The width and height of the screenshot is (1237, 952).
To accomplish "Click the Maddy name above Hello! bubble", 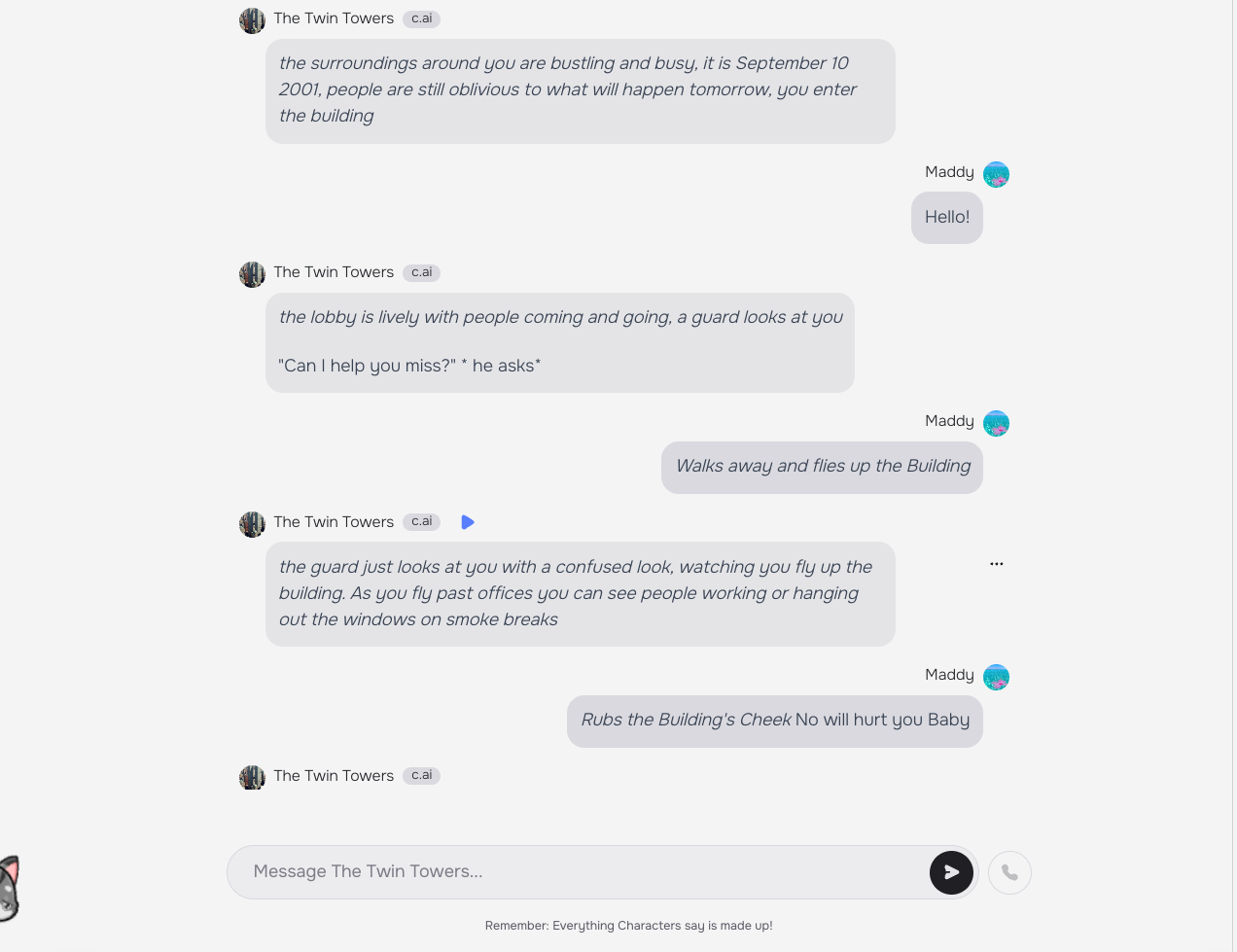I will pyautogui.click(x=949, y=172).
